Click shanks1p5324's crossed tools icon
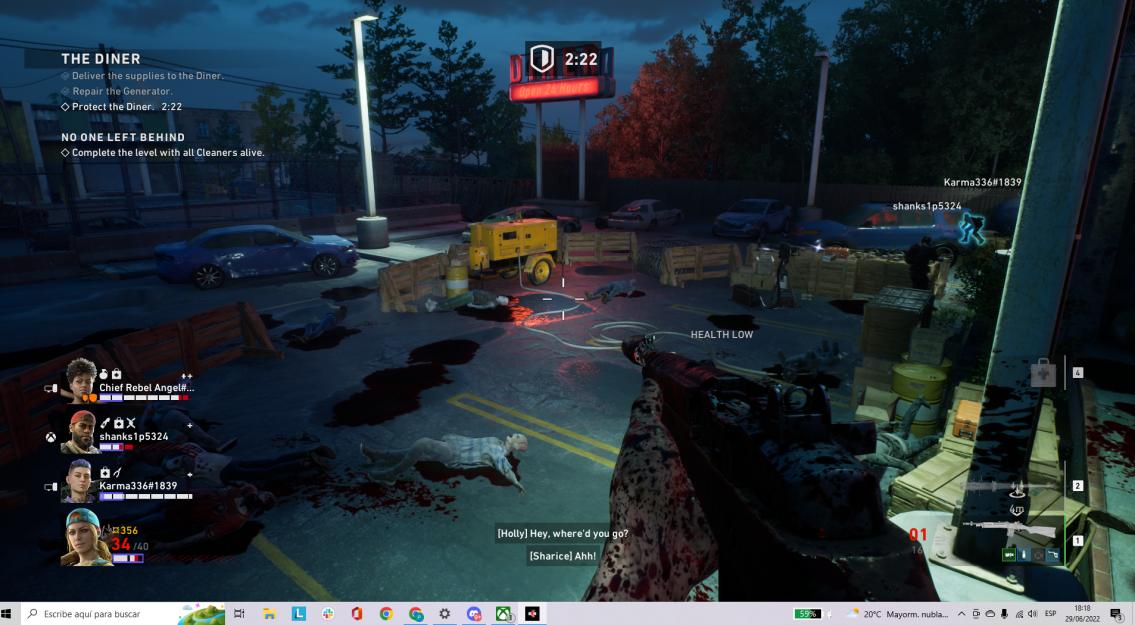This screenshot has height=625, width=1135. pos(131,423)
